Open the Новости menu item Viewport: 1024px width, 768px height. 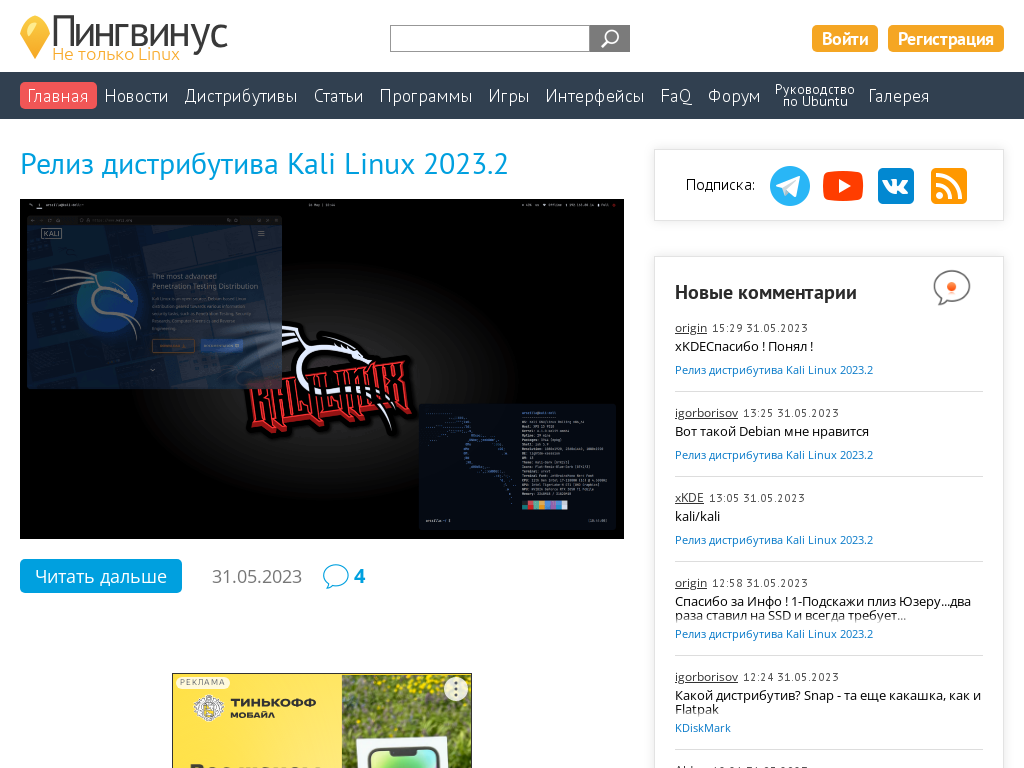pyautogui.click(x=136, y=96)
